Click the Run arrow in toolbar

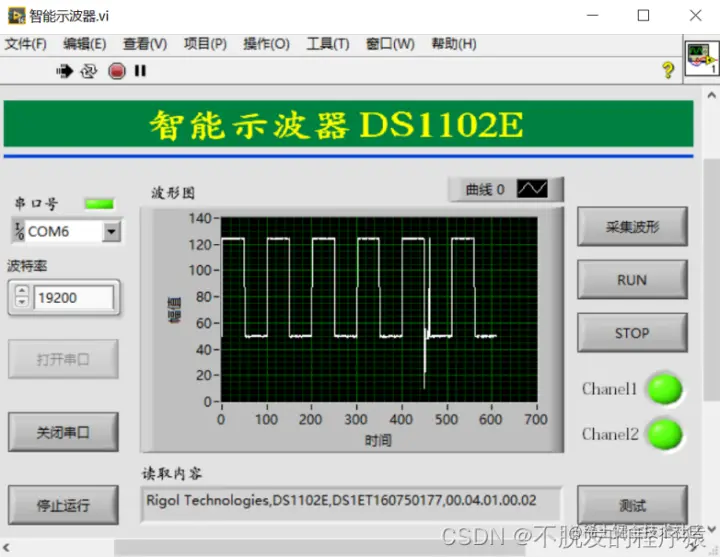pyautogui.click(x=65, y=71)
